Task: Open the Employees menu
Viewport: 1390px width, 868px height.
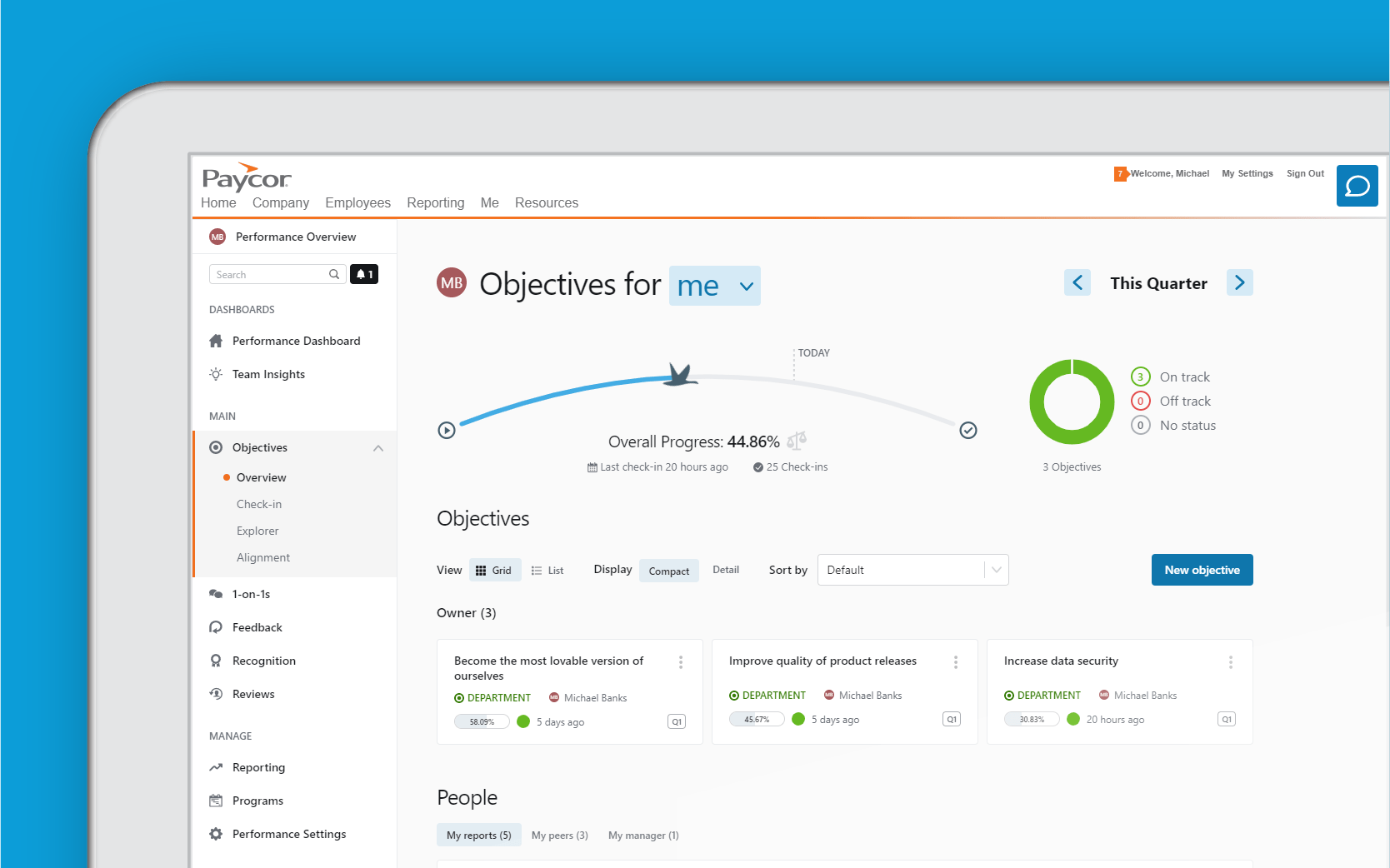Action: click(x=357, y=202)
